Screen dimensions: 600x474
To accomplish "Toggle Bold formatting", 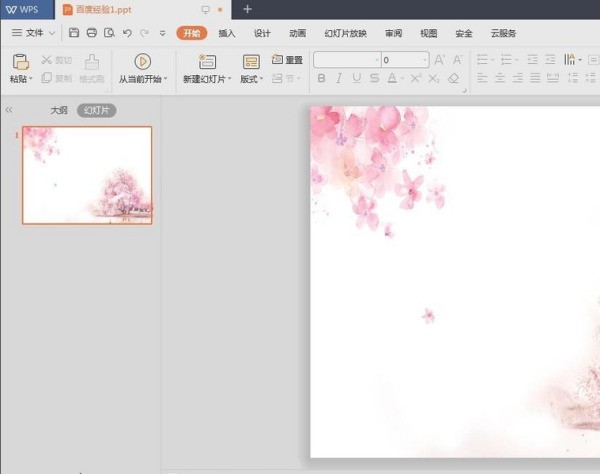I will click(x=321, y=78).
